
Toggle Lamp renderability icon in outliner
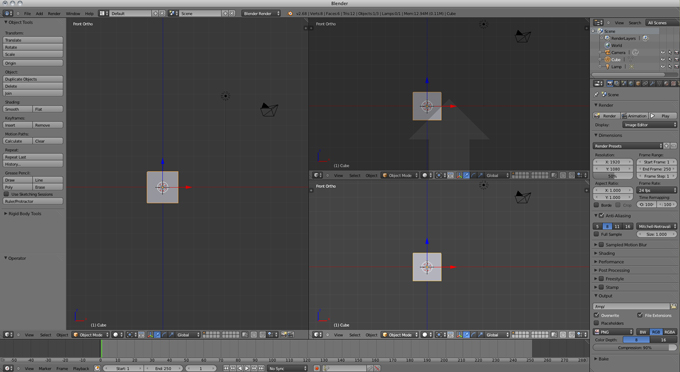[676, 67]
